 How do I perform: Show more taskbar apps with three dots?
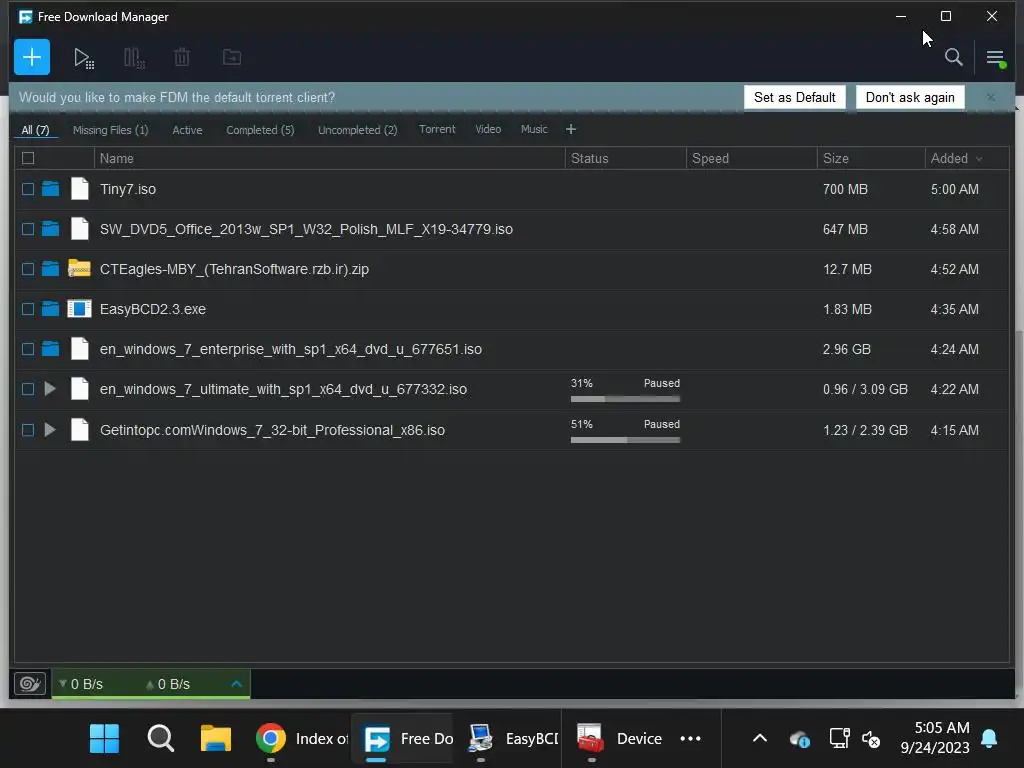click(x=690, y=739)
